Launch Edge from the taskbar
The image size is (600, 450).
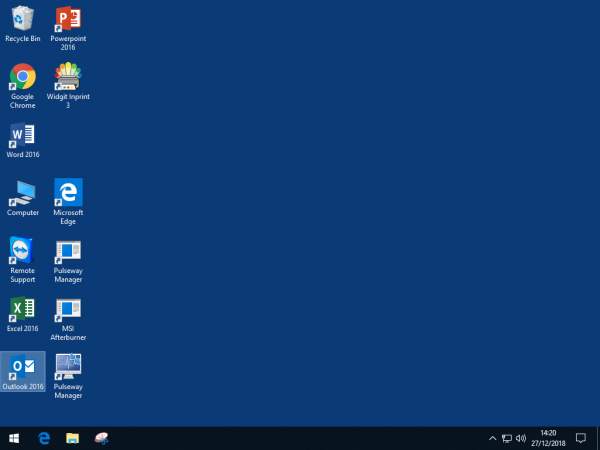point(44,438)
